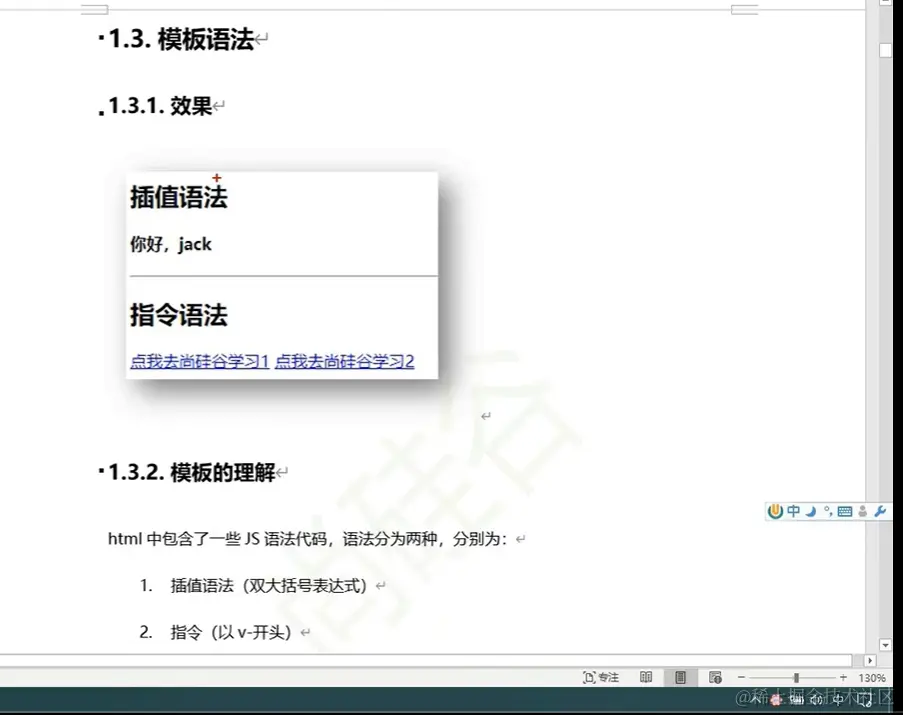Click the IME logo icon

pyautogui.click(x=775, y=511)
